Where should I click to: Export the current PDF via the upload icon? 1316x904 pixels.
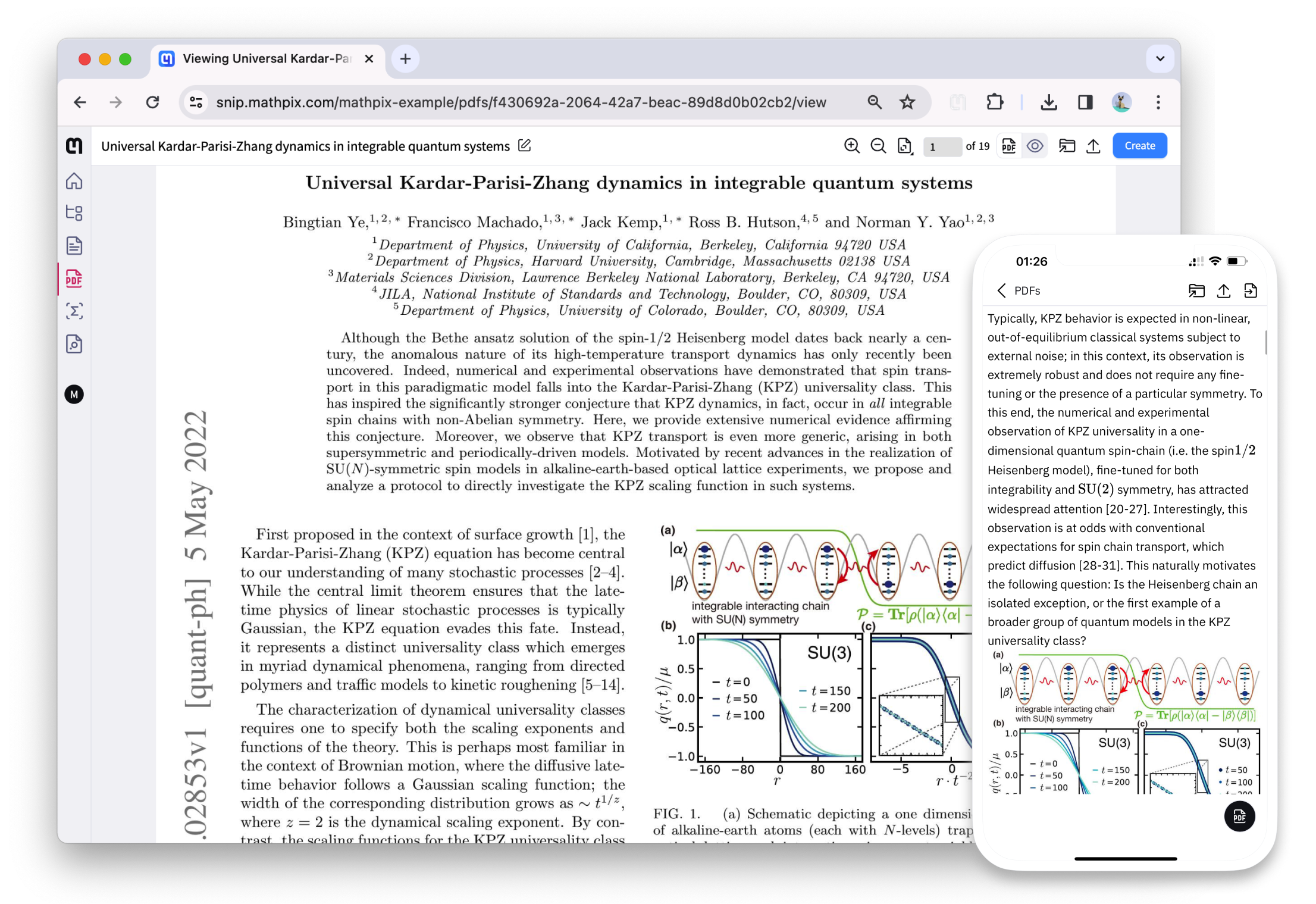click(1093, 146)
